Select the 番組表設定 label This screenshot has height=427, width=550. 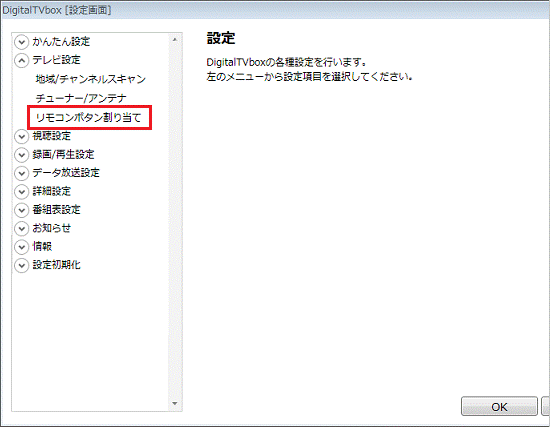[56, 210]
